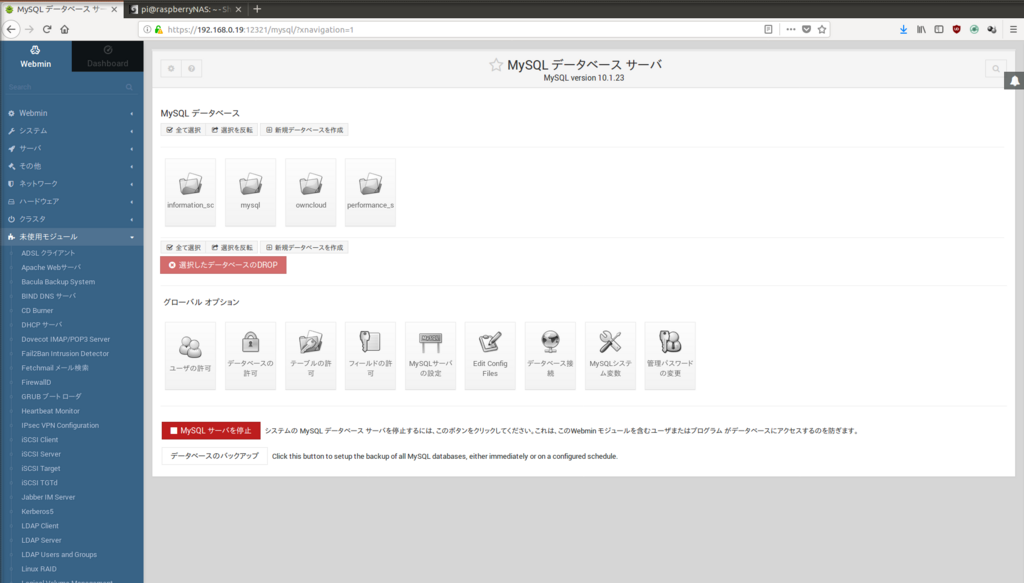Expand the ネットワーク sidebar category
The height and width of the screenshot is (583, 1024).
71,183
